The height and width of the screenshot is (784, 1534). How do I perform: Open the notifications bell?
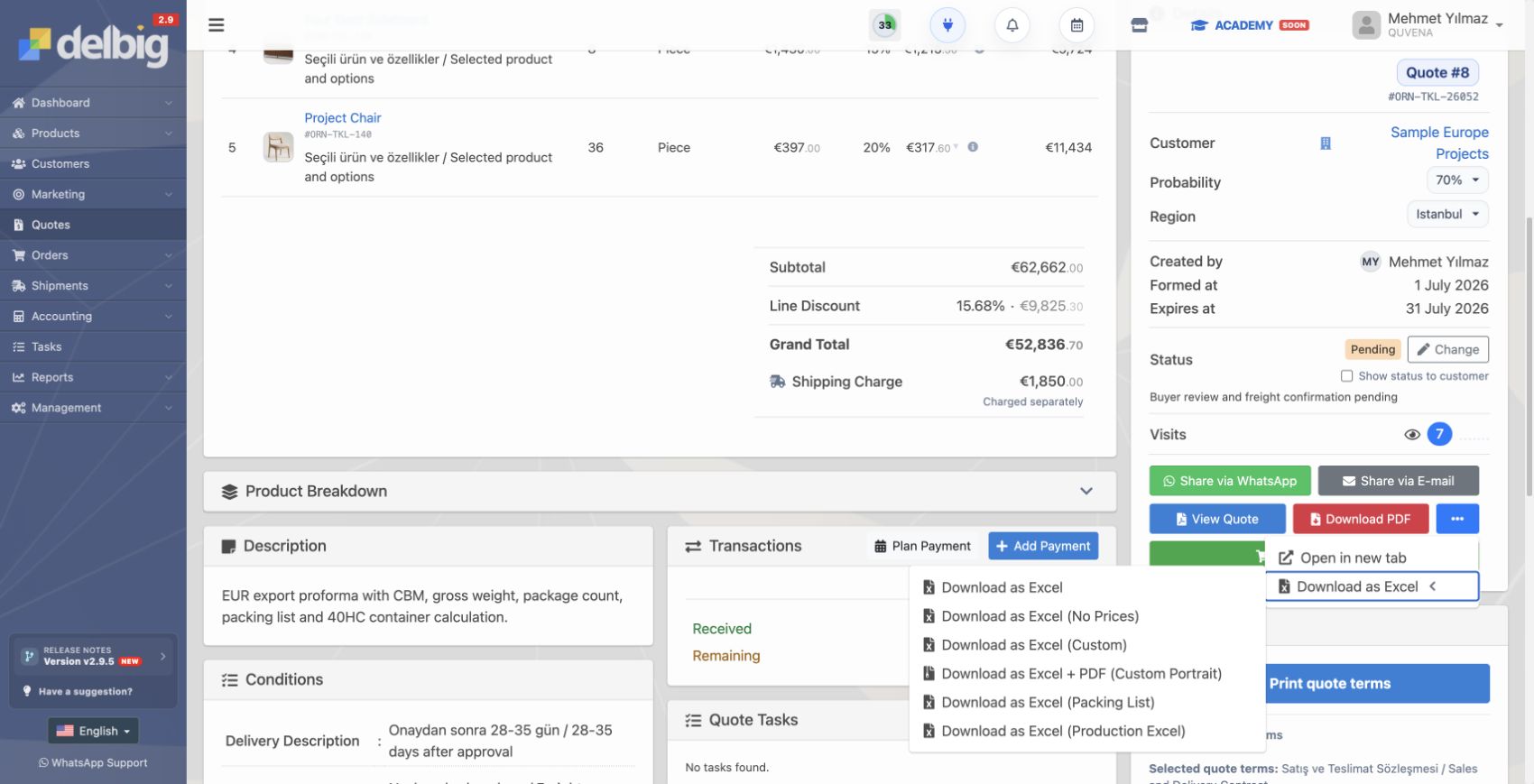pos(1012,25)
